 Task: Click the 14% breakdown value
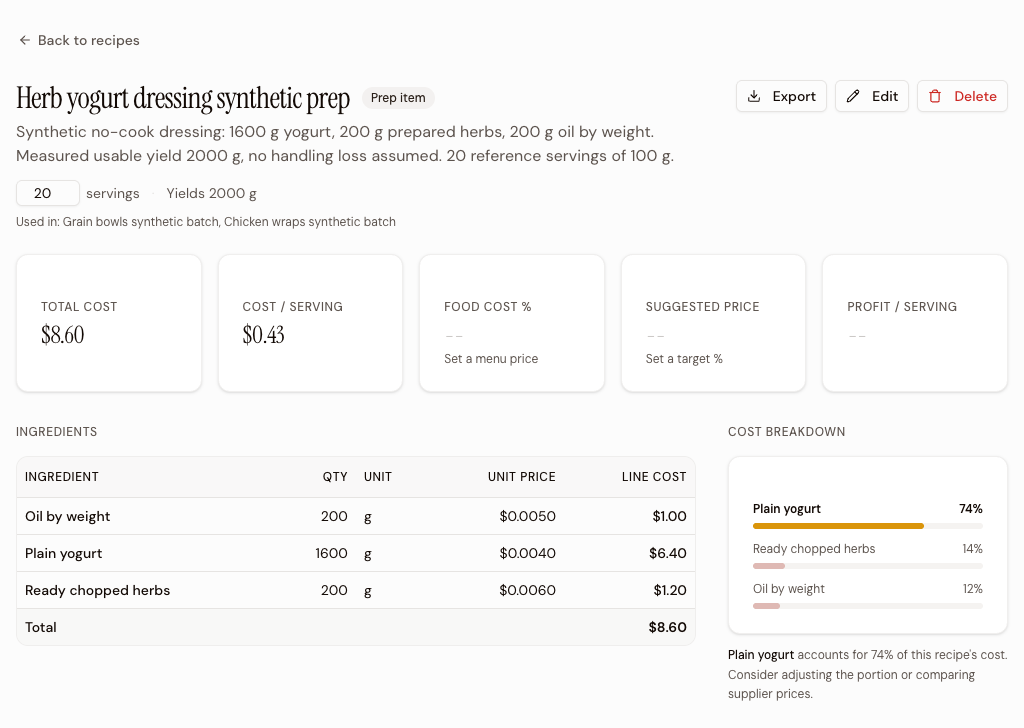pos(972,549)
